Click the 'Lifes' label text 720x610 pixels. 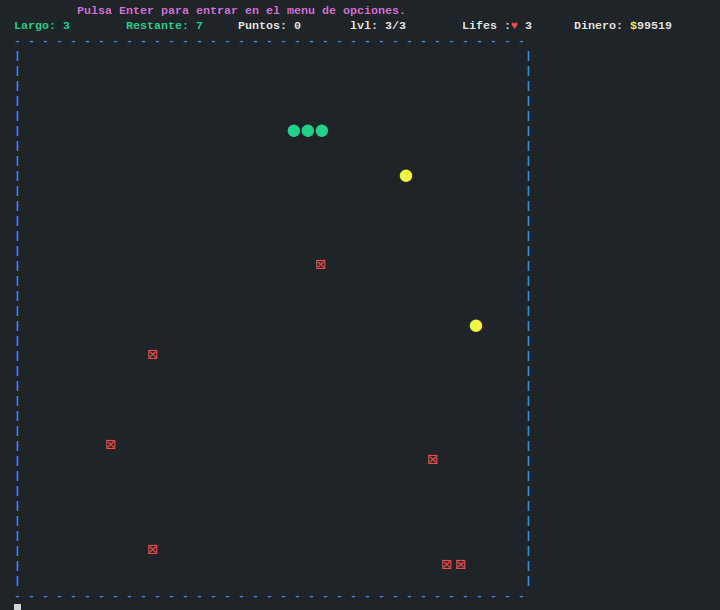479,26
